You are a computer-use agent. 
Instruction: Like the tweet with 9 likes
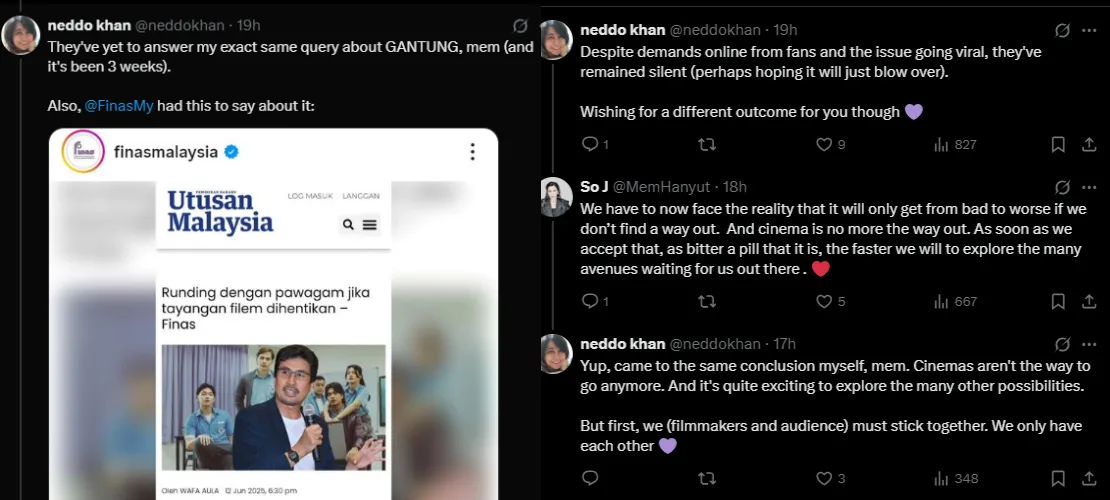[x=824, y=145]
